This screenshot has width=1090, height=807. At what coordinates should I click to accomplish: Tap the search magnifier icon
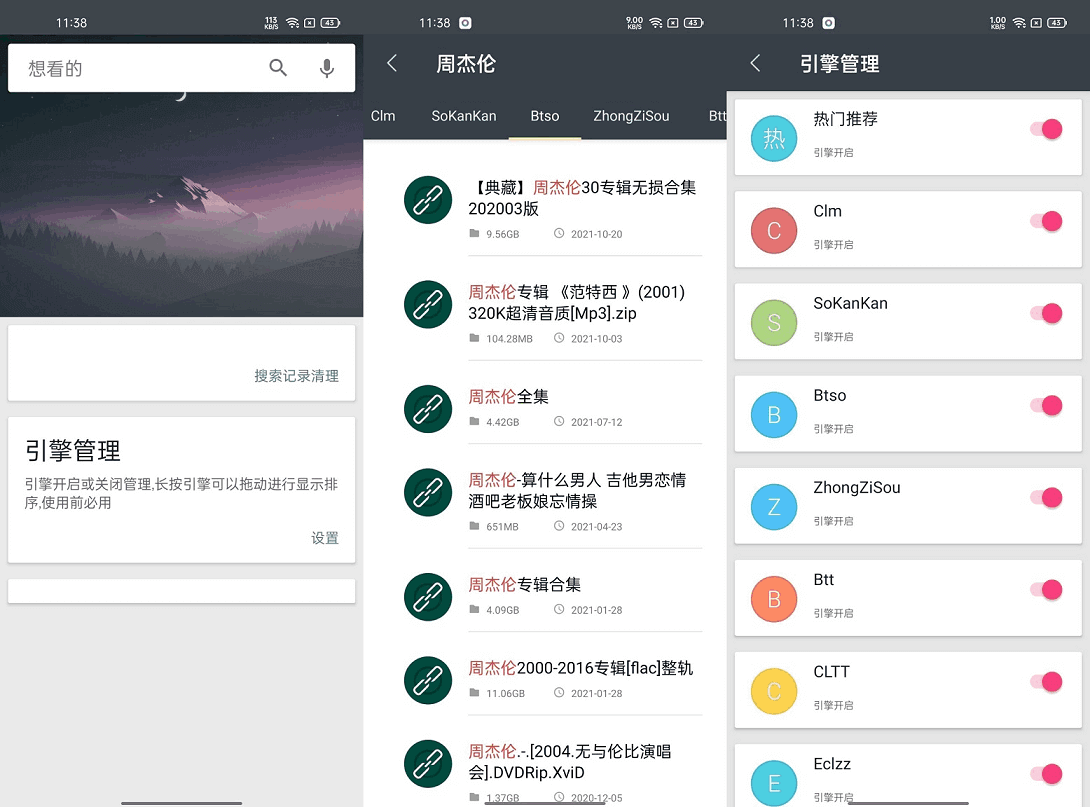point(279,67)
